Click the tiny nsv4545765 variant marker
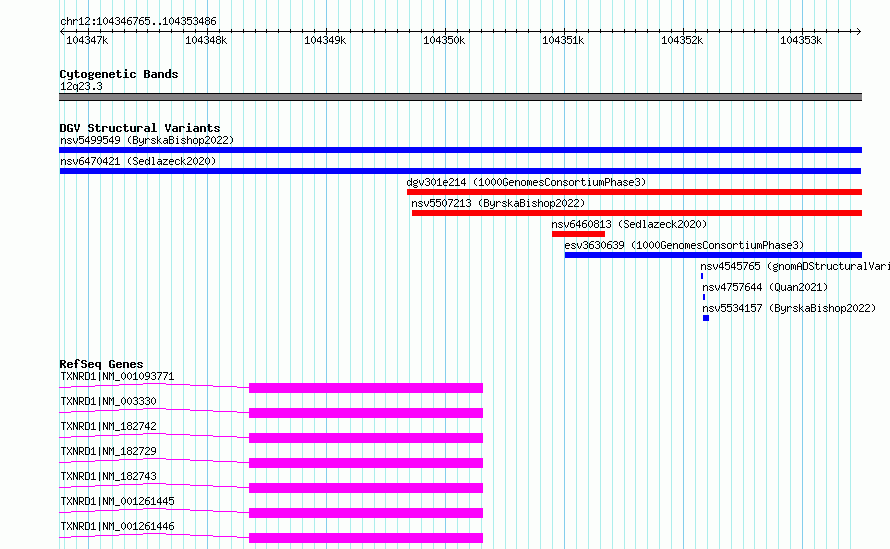Viewport: 890px width, 549px height. (x=702, y=276)
